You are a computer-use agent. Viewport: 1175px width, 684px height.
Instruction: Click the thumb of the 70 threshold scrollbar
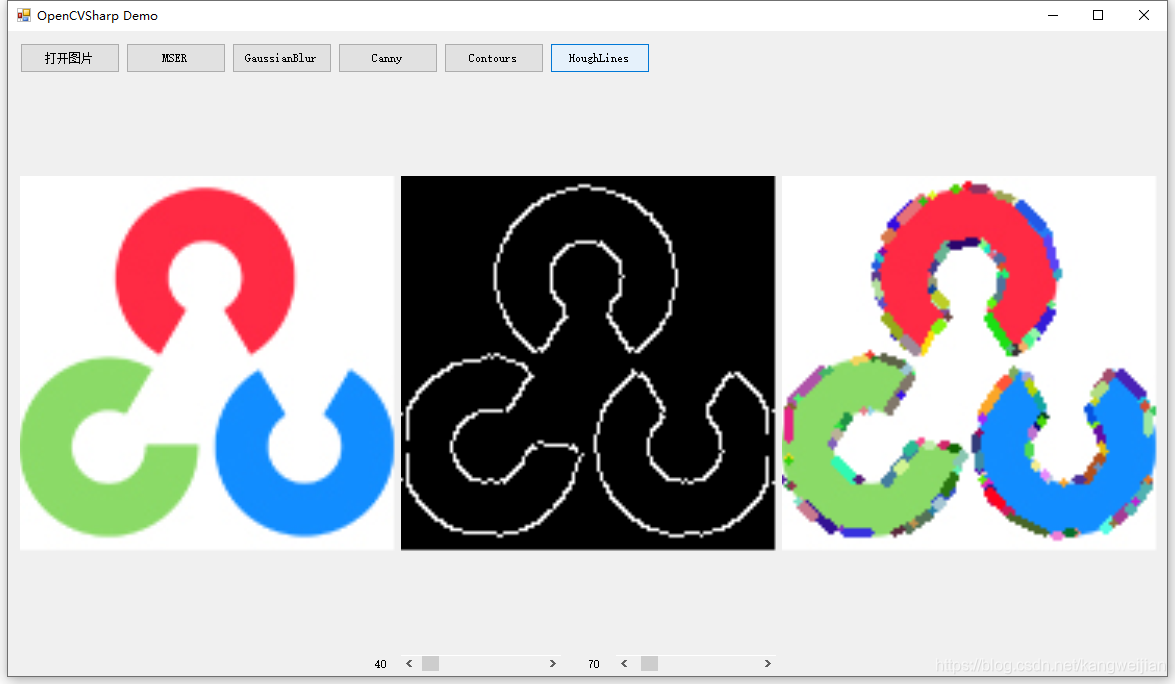(648, 663)
